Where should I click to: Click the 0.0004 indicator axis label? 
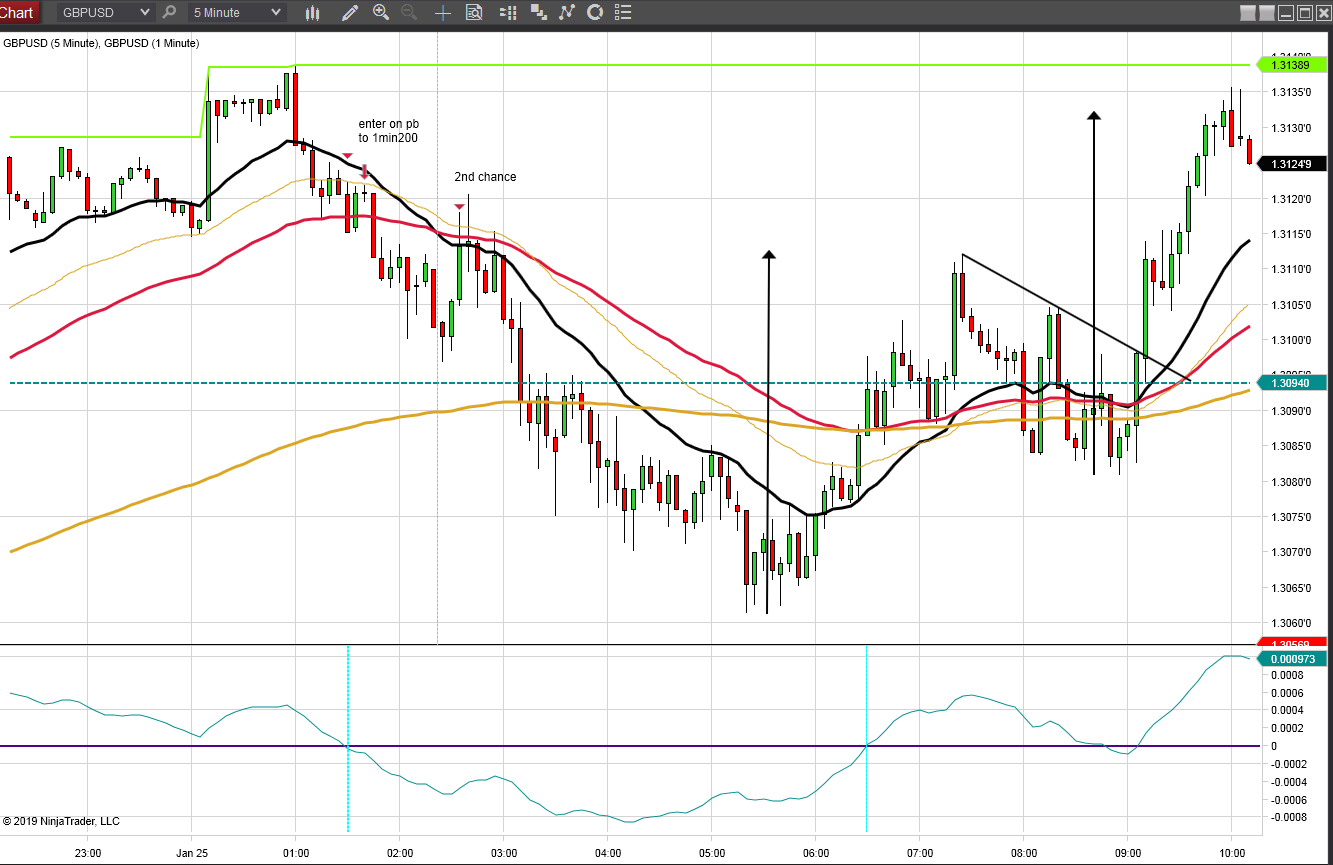point(1287,711)
